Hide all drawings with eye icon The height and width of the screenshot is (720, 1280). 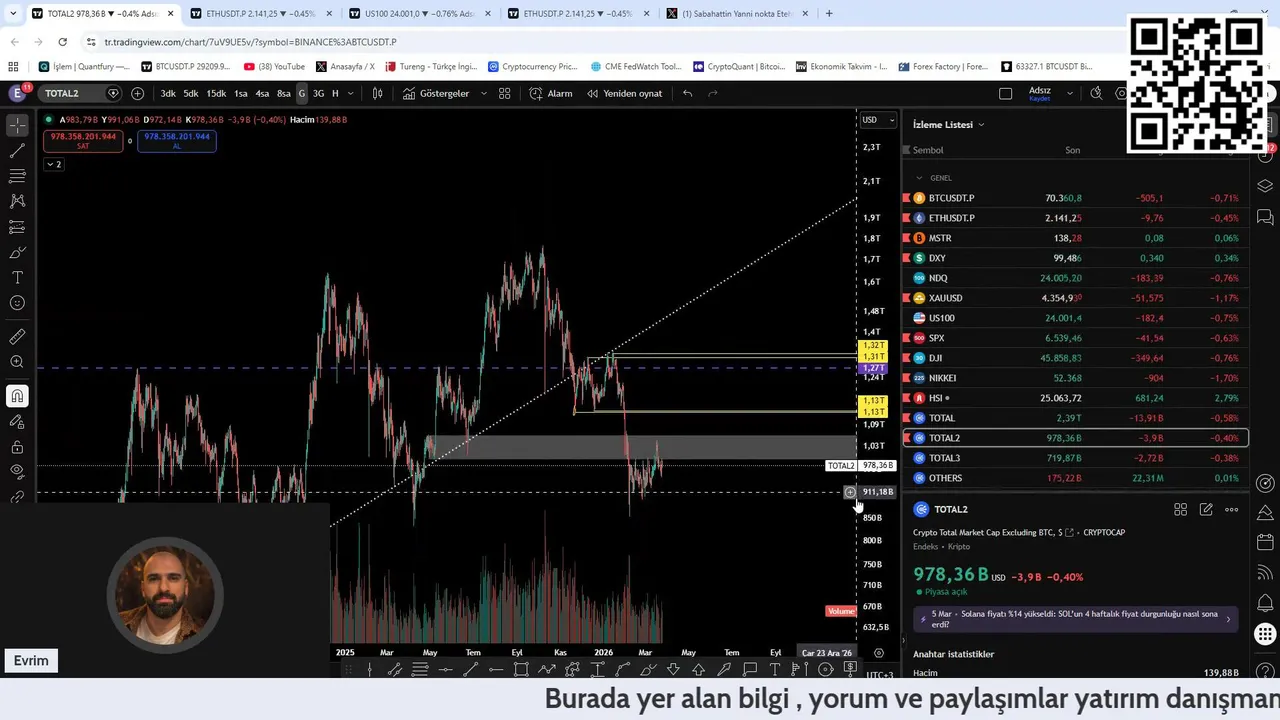17,471
